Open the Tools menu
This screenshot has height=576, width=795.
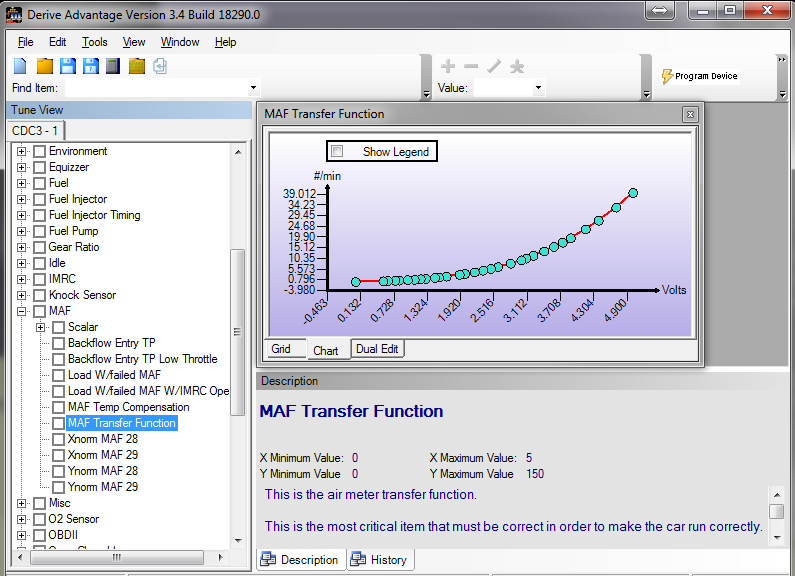tap(94, 42)
